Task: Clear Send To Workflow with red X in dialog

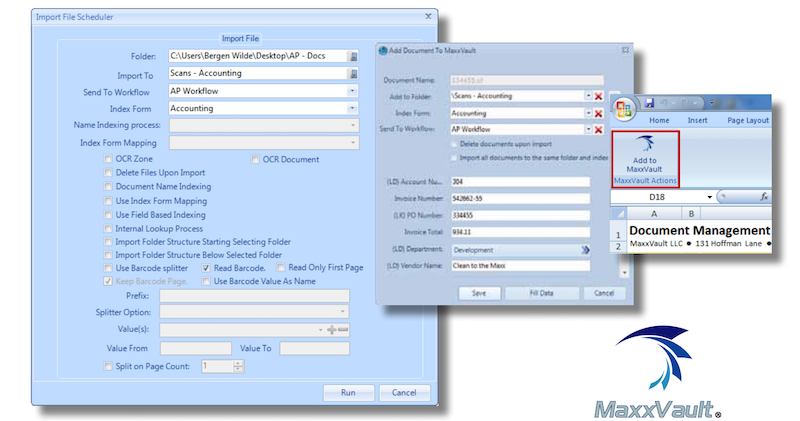Action: pyautogui.click(x=598, y=129)
